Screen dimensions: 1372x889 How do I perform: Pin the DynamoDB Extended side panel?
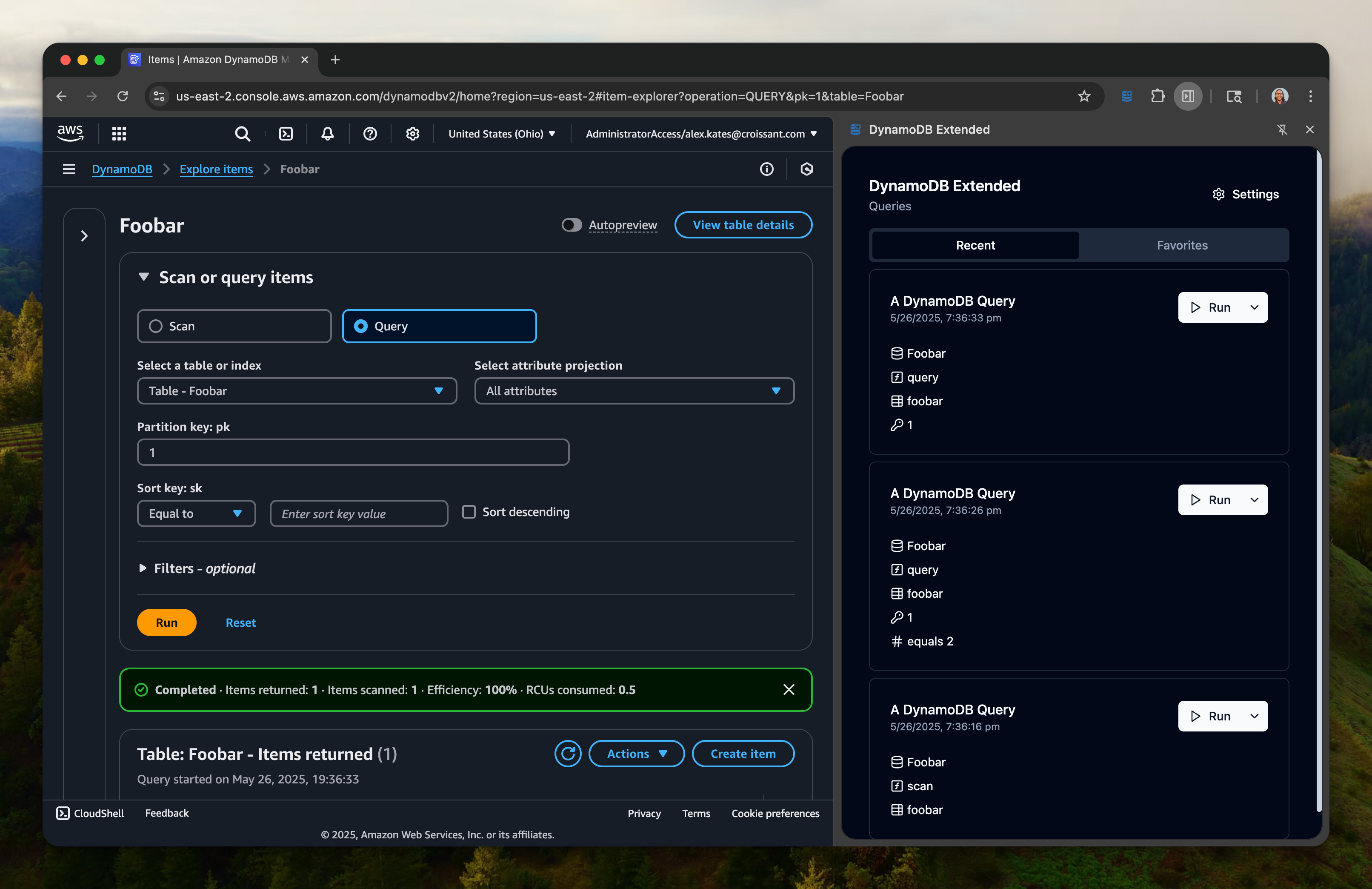click(1282, 130)
